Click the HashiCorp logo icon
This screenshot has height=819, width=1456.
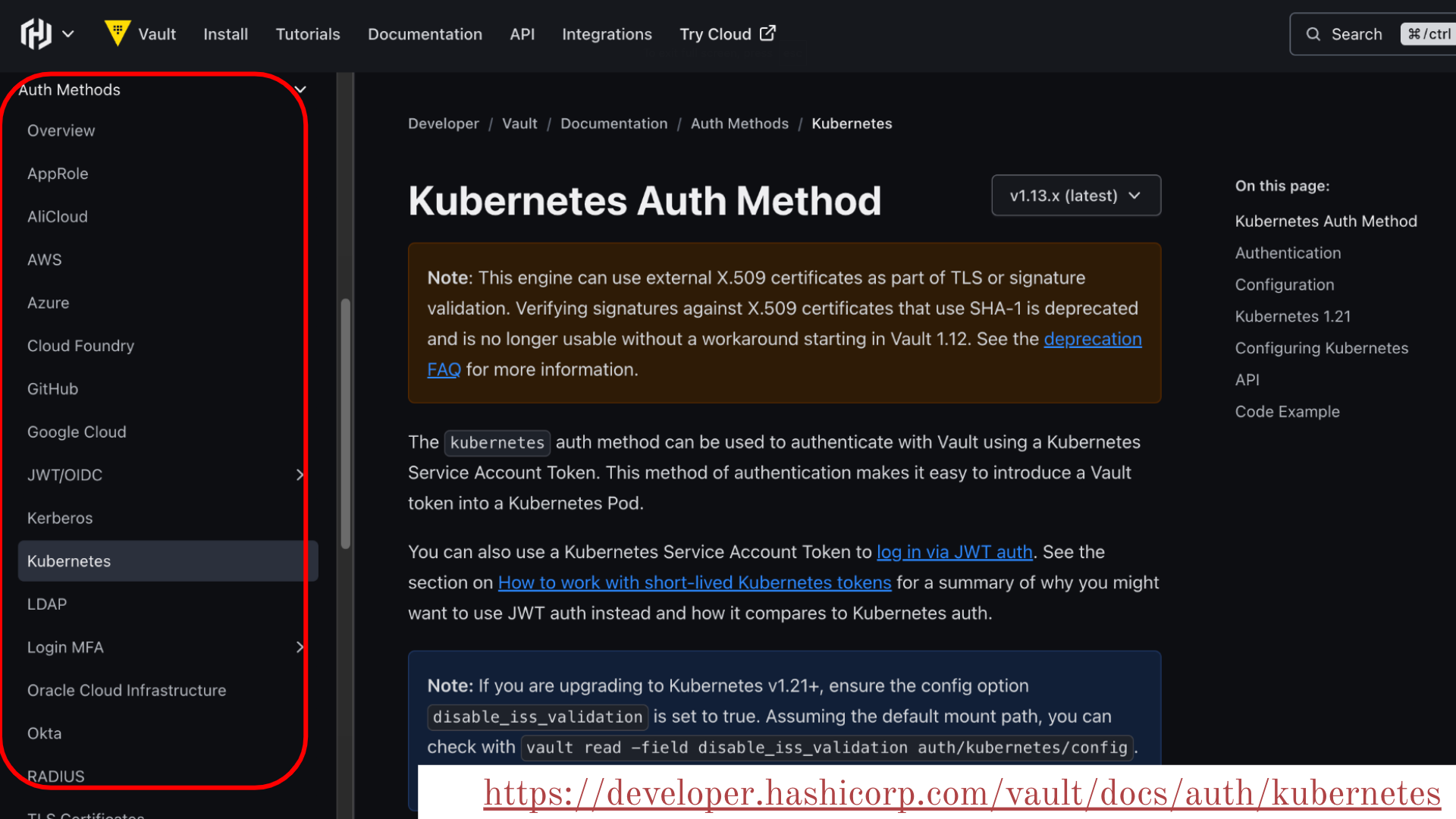36,34
